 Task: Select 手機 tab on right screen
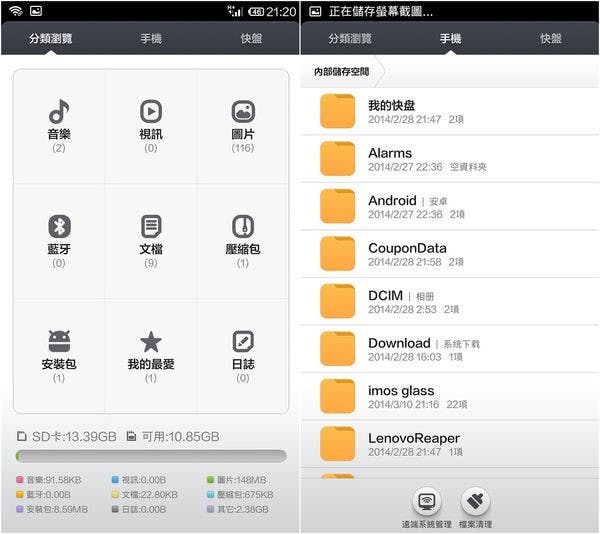click(450, 38)
